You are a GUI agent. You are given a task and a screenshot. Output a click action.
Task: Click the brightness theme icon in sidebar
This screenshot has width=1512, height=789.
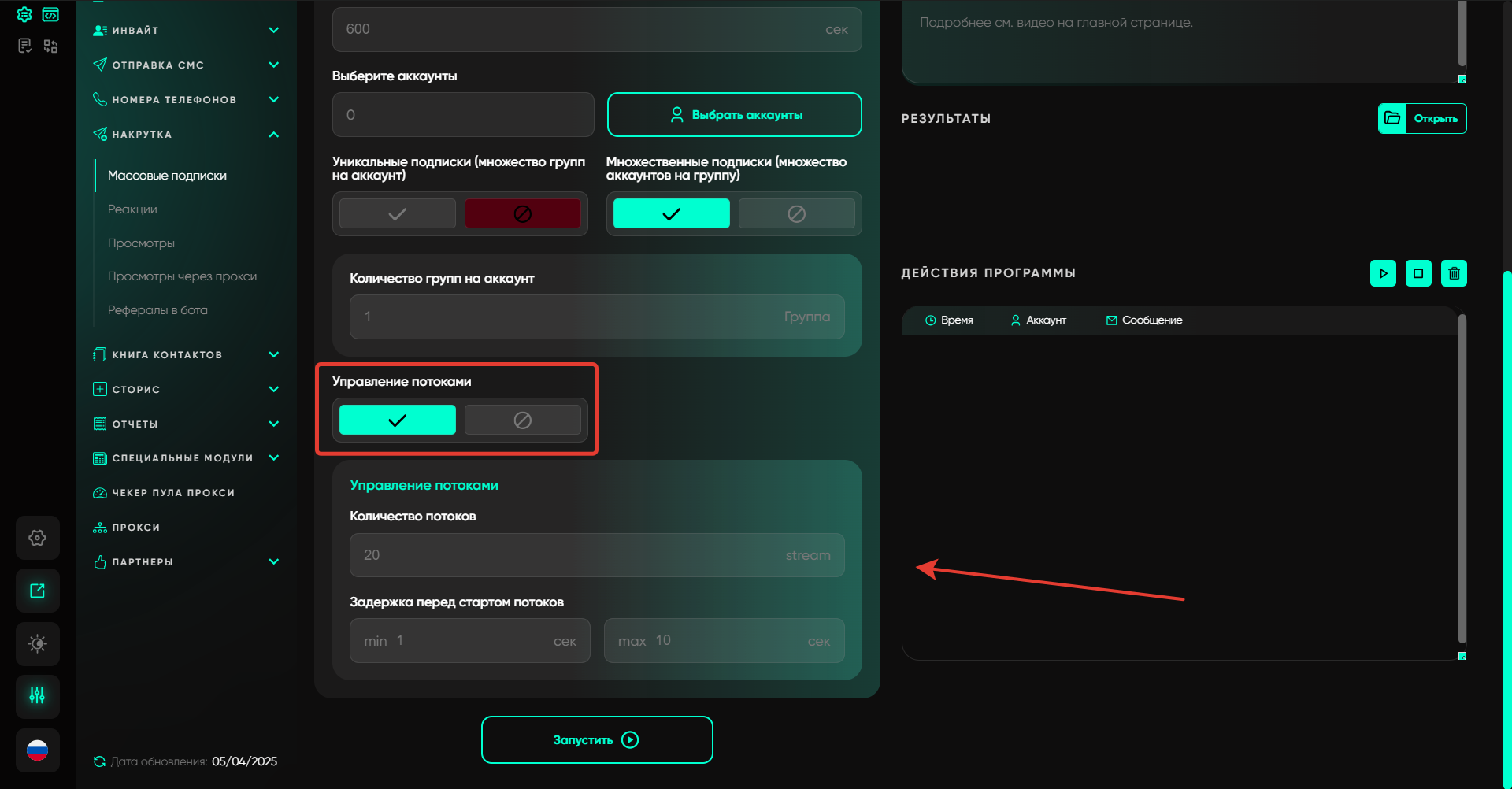(x=37, y=643)
